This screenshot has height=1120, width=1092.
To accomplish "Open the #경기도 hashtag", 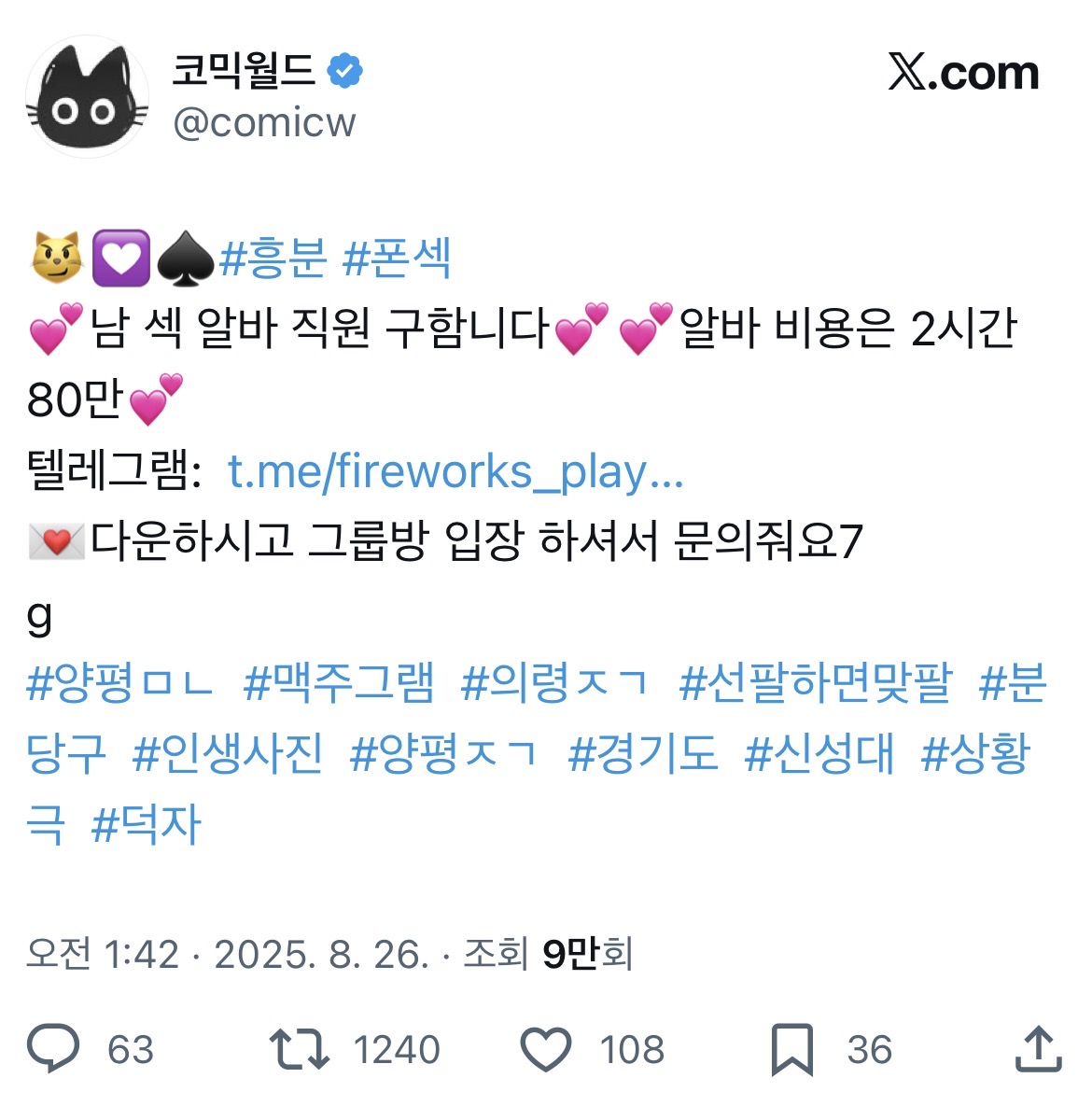I will pyautogui.click(x=643, y=753).
